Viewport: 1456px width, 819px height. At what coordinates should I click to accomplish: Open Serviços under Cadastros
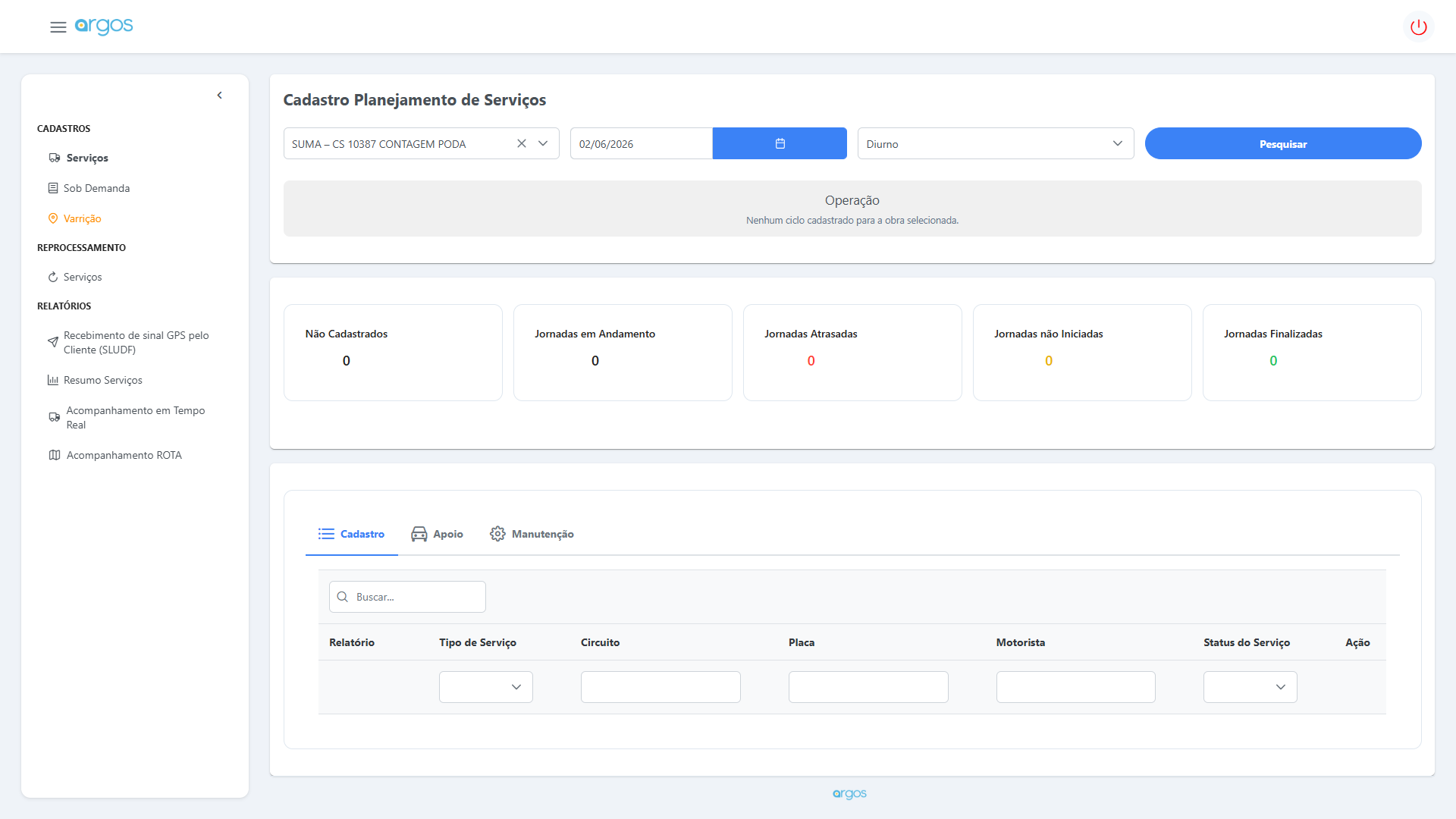coord(87,158)
